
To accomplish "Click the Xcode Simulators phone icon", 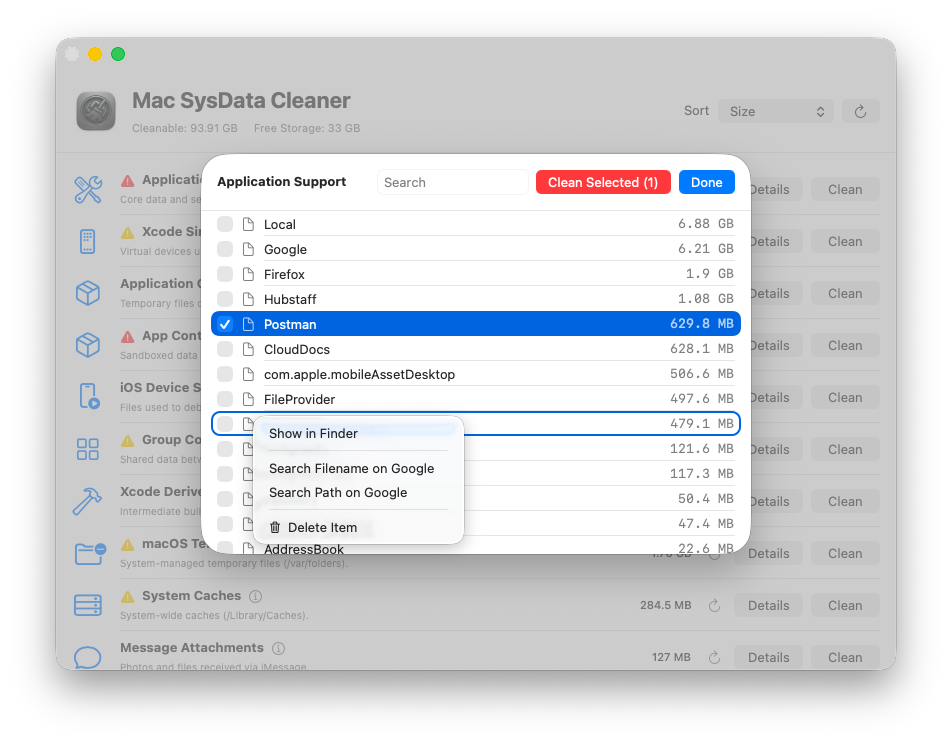I will click(x=87, y=242).
